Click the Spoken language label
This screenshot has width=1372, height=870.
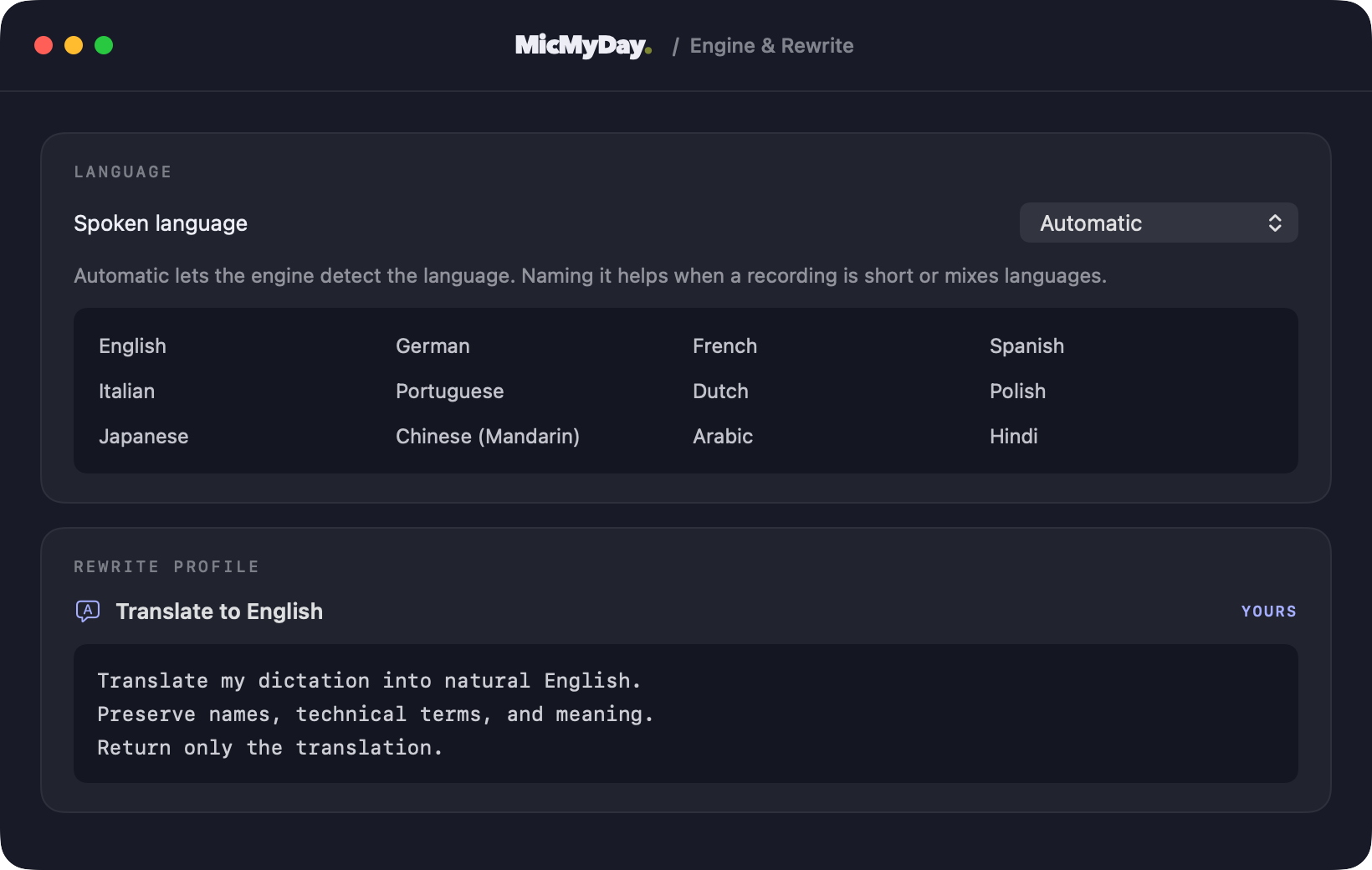(161, 223)
